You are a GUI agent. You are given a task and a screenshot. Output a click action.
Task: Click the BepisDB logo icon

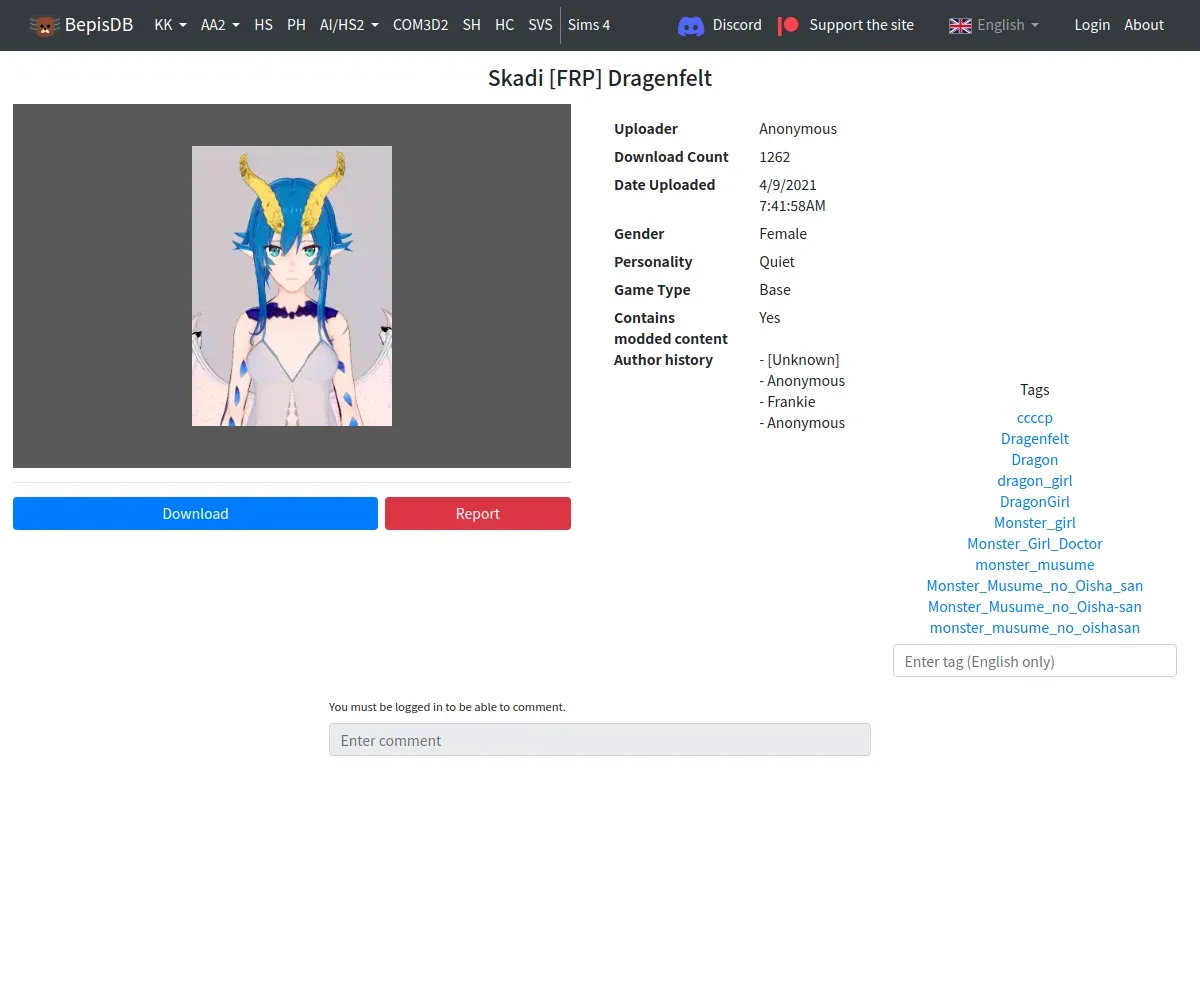44,25
